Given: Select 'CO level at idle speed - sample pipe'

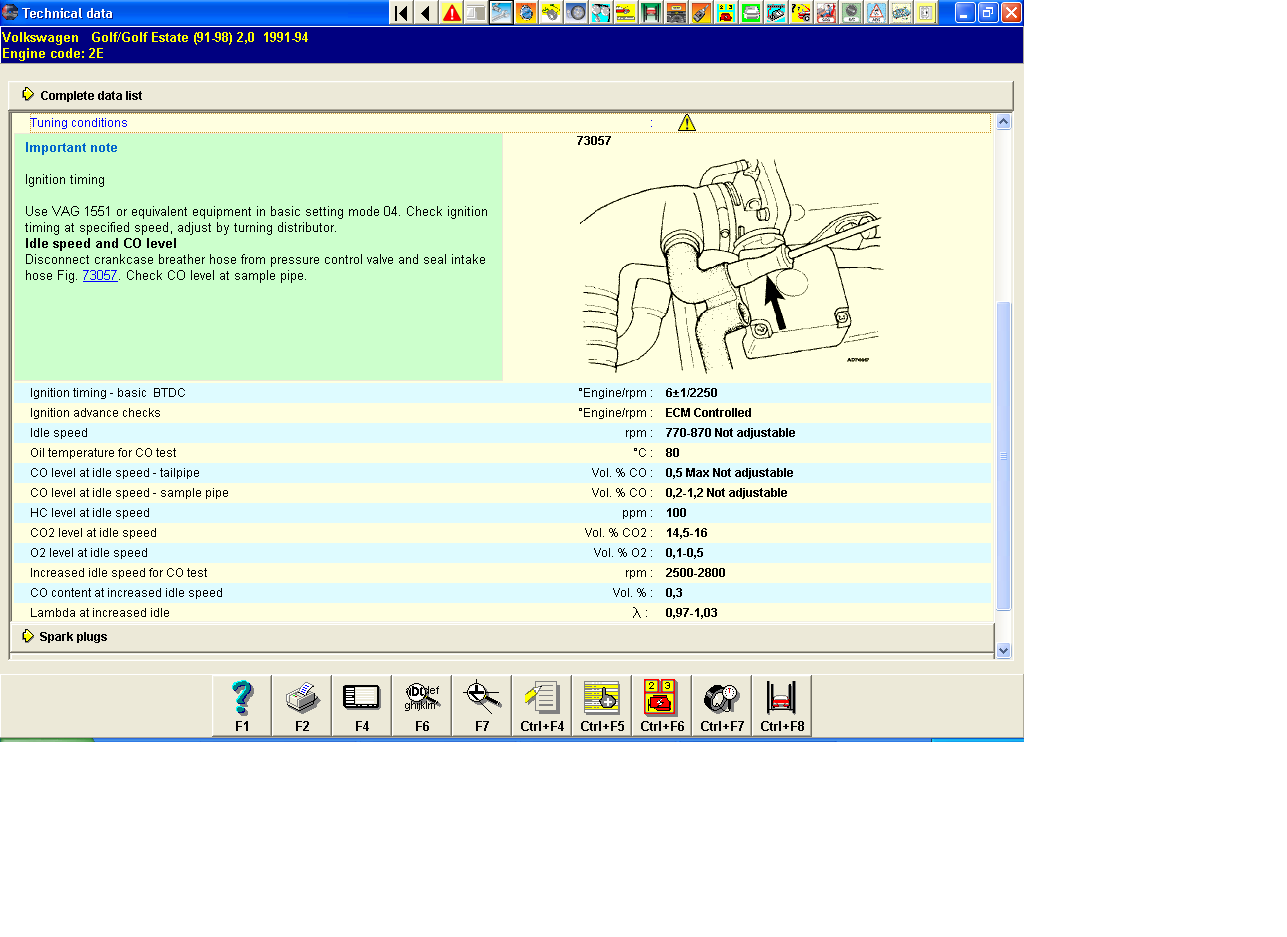Looking at the screenshot, I should tap(129, 493).
